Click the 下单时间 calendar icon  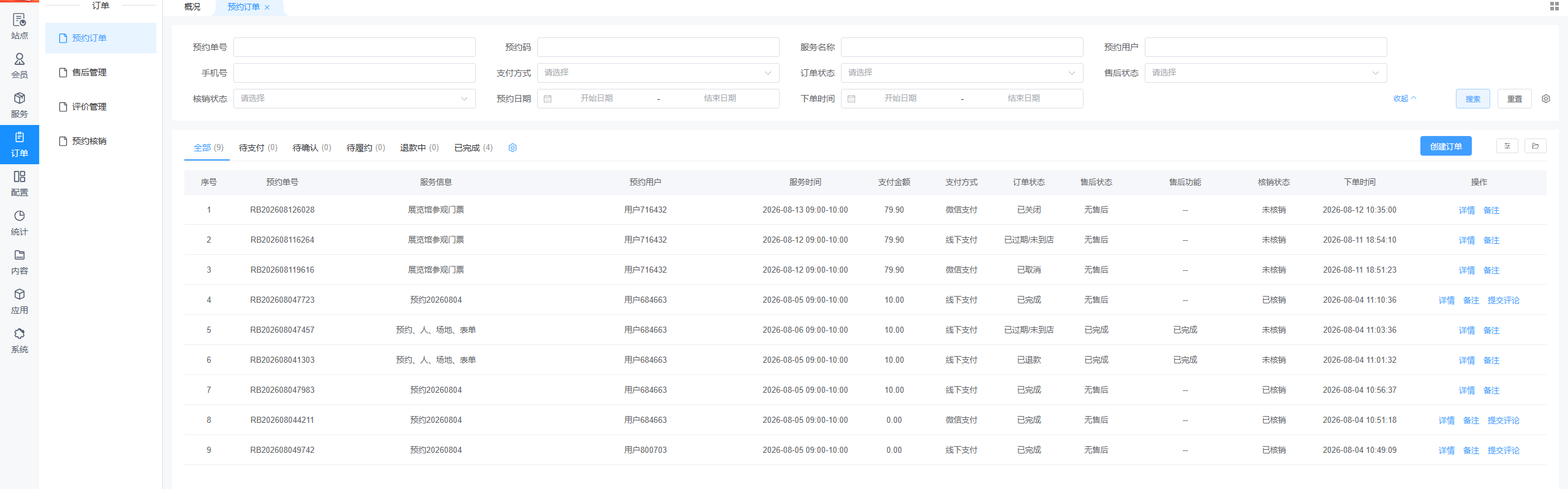pyautogui.click(x=851, y=99)
